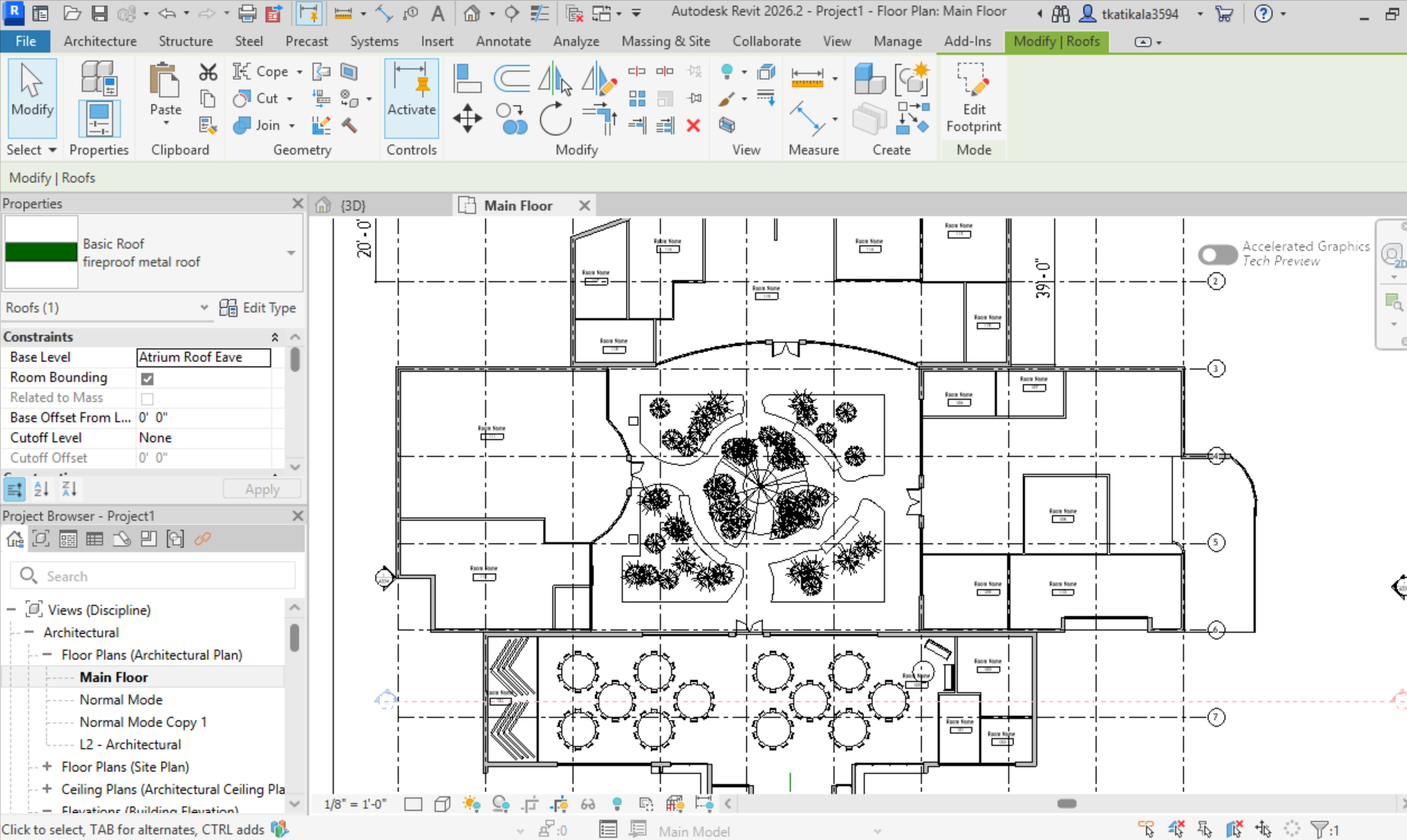Click the Project Browser Search field
The width and height of the screenshot is (1407, 840).
pos(153,576)
